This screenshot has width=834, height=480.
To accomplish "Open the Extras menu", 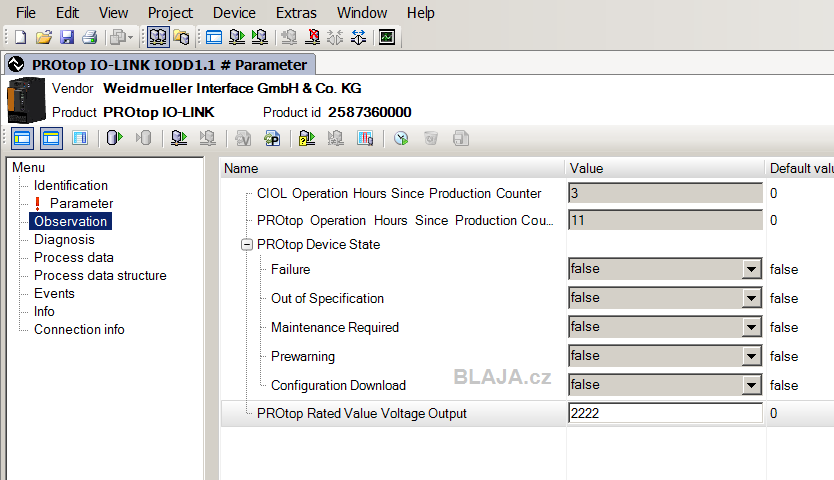I will (296, 12).
